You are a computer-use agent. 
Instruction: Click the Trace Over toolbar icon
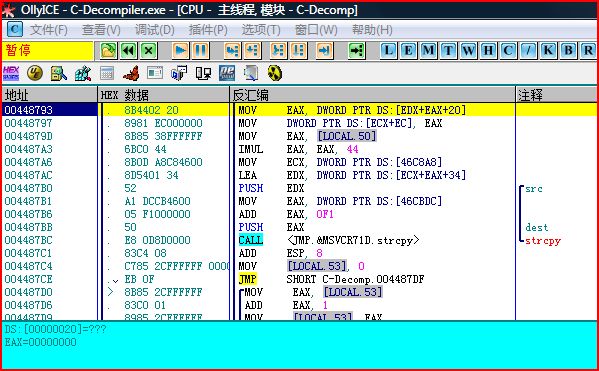(299, 50)
